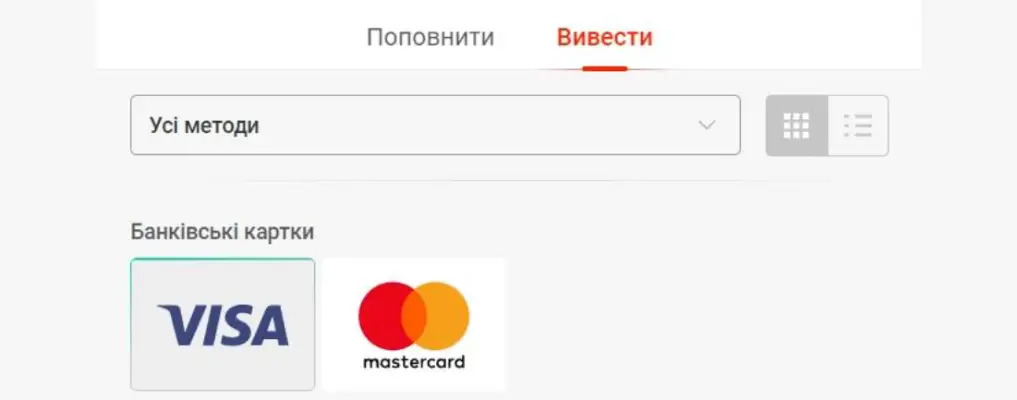Screen dimensions: 1017x400
Task: Click the red underline beneath Вивести
Action: point(604,68)
